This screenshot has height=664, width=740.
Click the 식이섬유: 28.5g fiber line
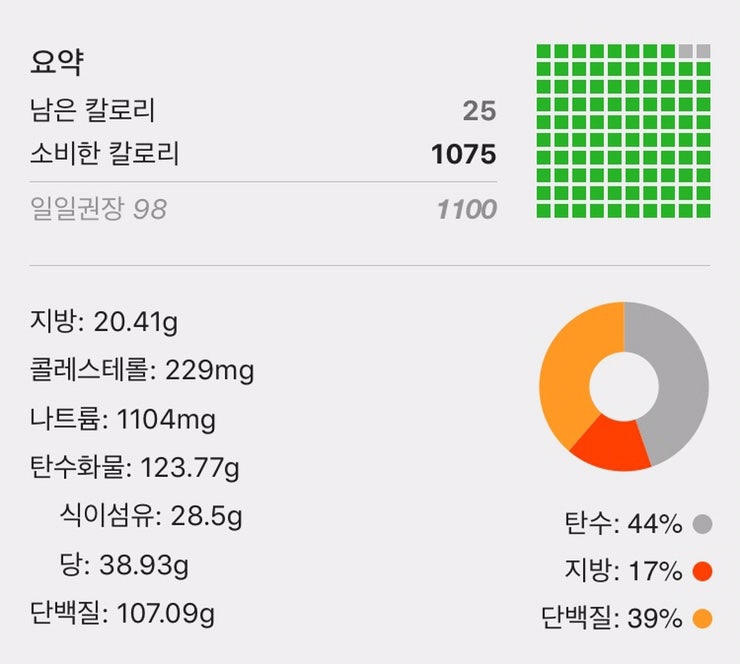151,516
